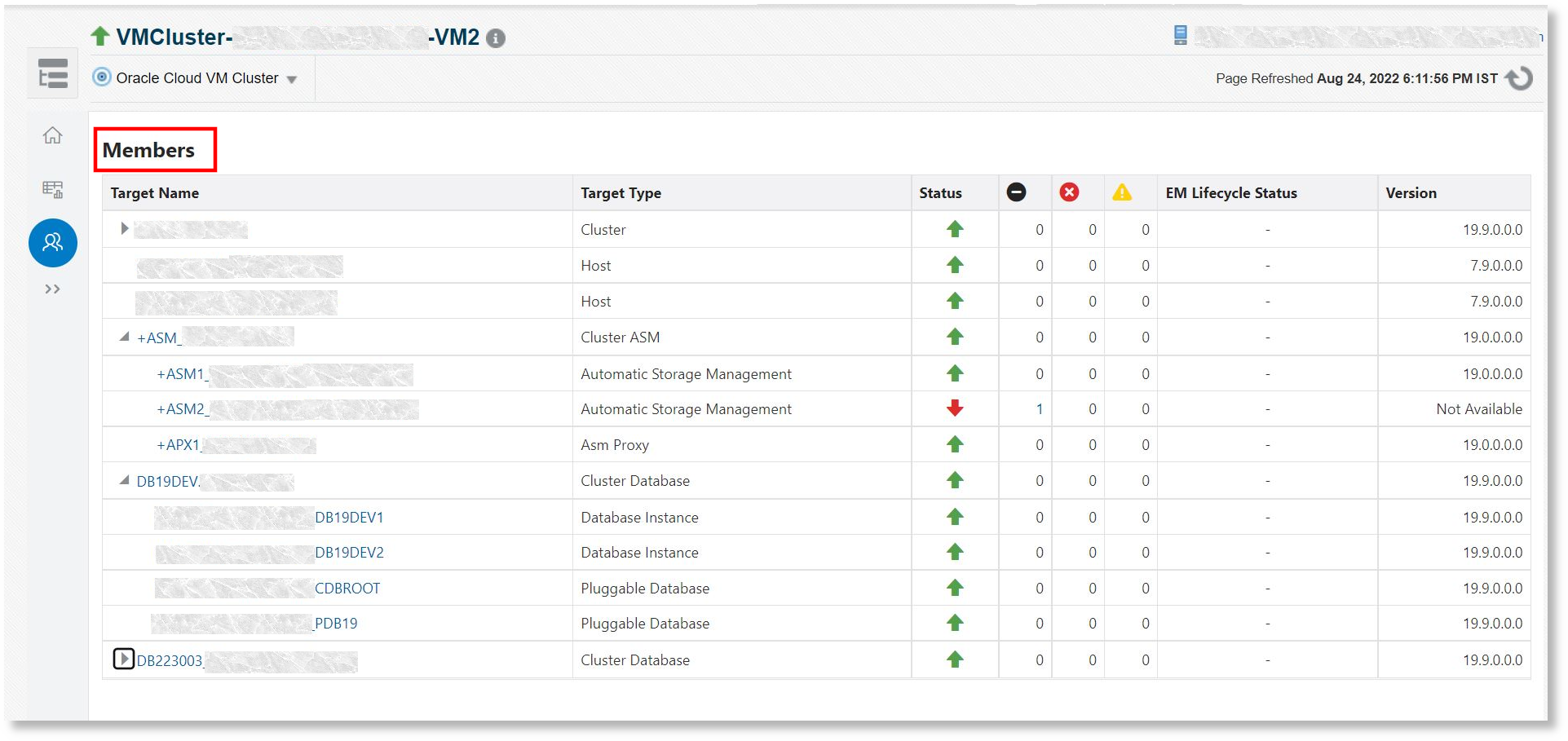1568x741 pixels.
Task: Expand the Cluster row in Members
Action: 124,229
